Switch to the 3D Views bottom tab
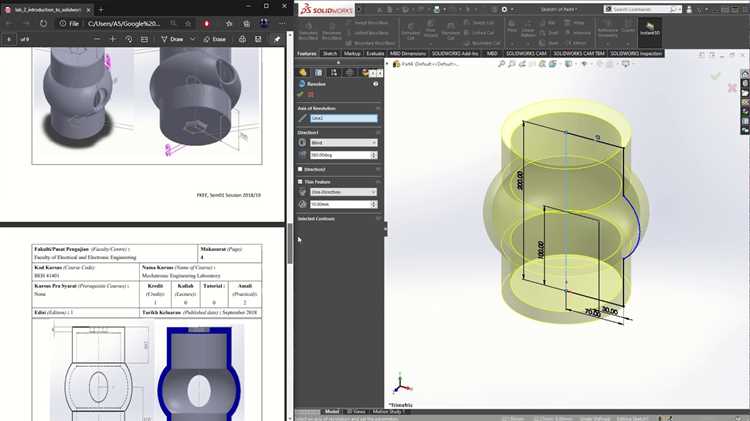750x421 pixels. click(x=356, y=411)
